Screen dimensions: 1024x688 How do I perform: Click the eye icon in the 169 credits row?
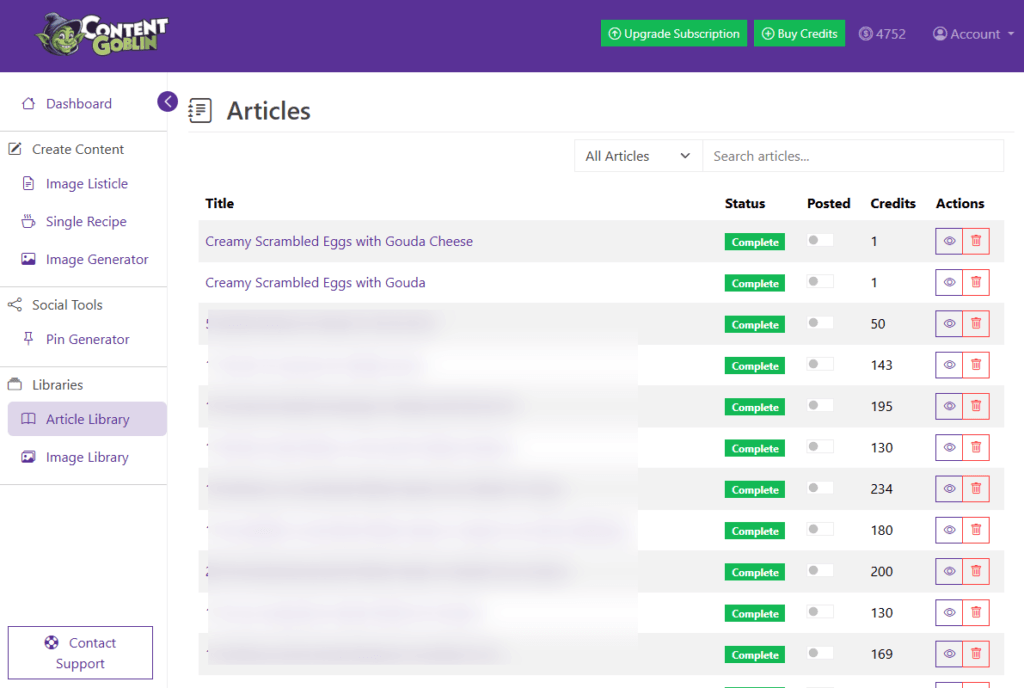coord(949,654)
